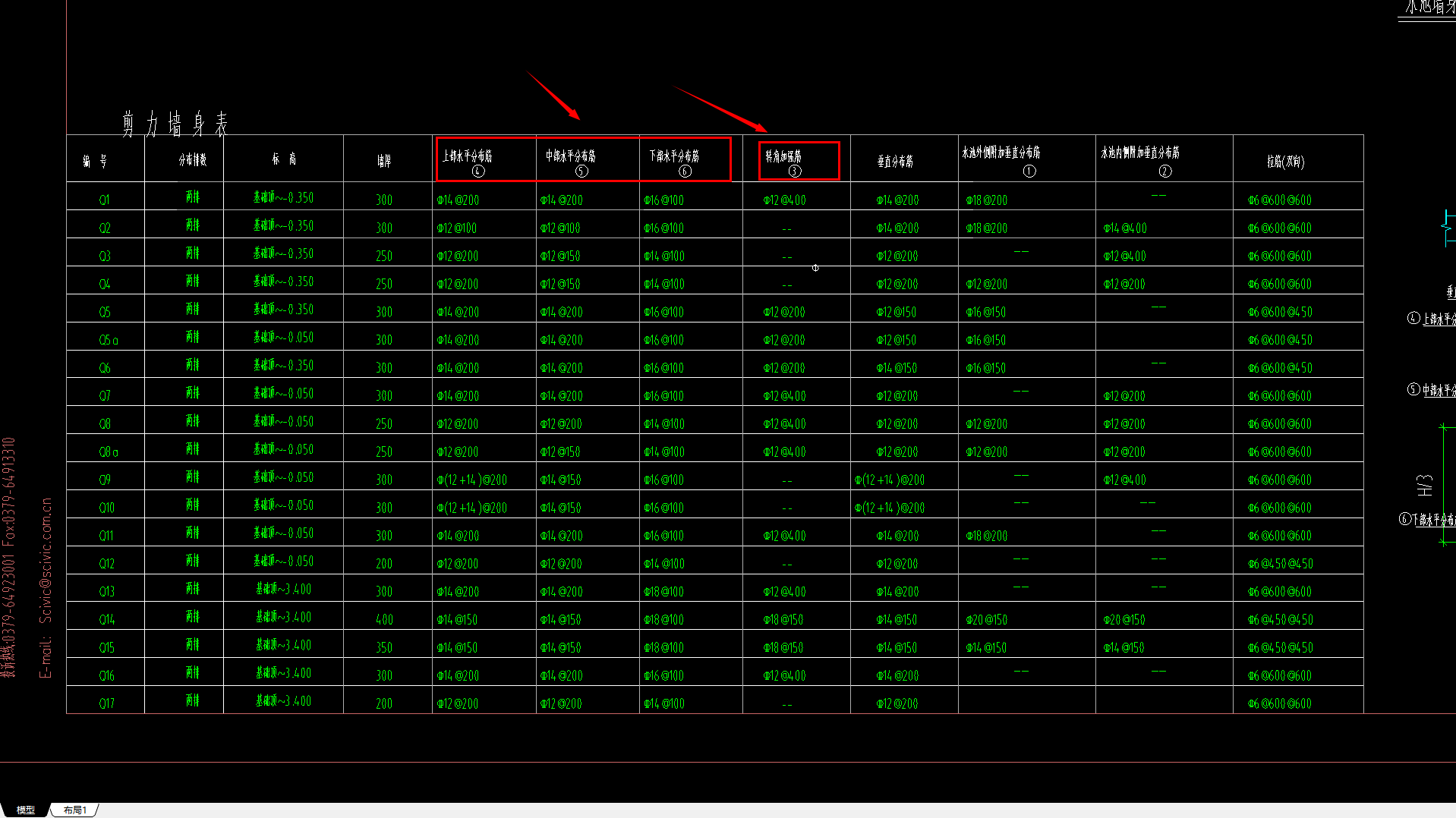Select row label Q6
Image resolution: width=1456 pixels, height=818 pixels.
point(105,368)
